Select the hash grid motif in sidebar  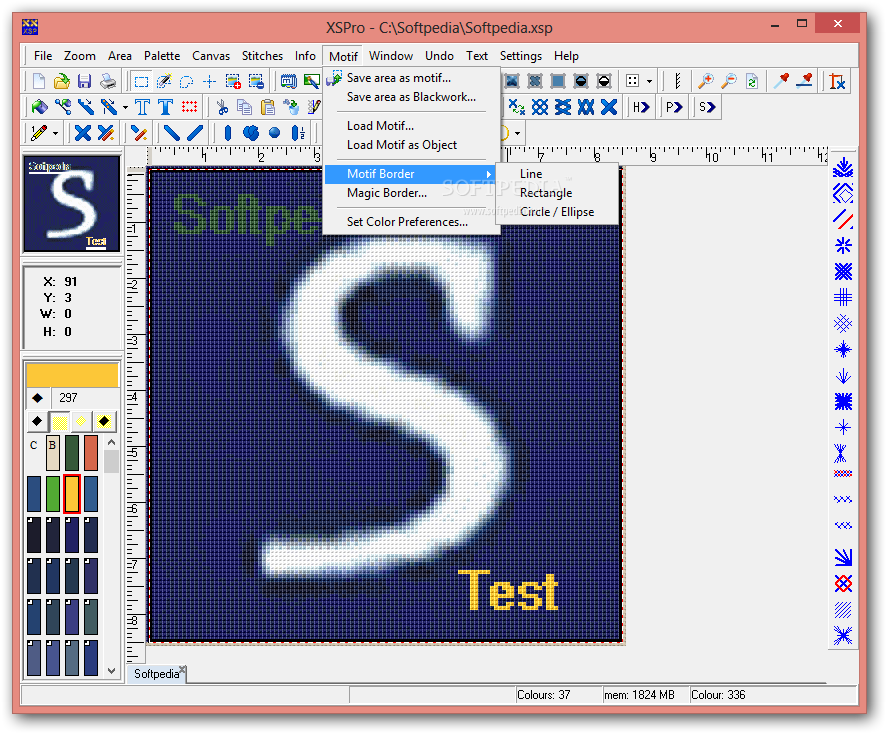click(843, 297)
